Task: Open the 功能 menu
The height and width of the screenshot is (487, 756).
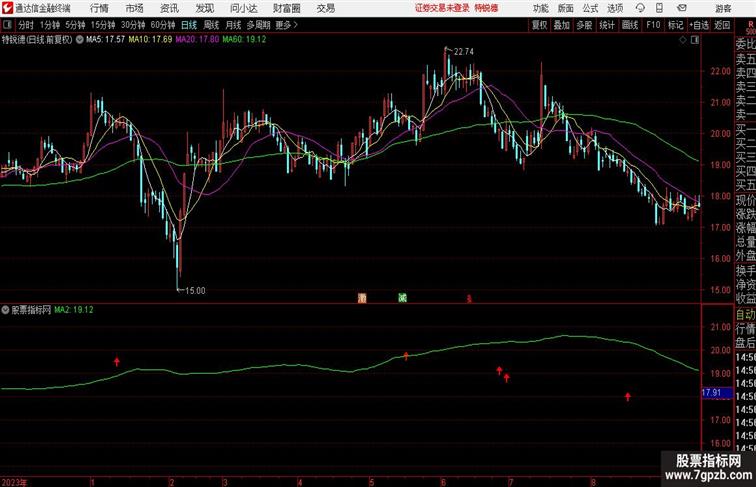Action: pyautogui.click(x=540, y=8)
